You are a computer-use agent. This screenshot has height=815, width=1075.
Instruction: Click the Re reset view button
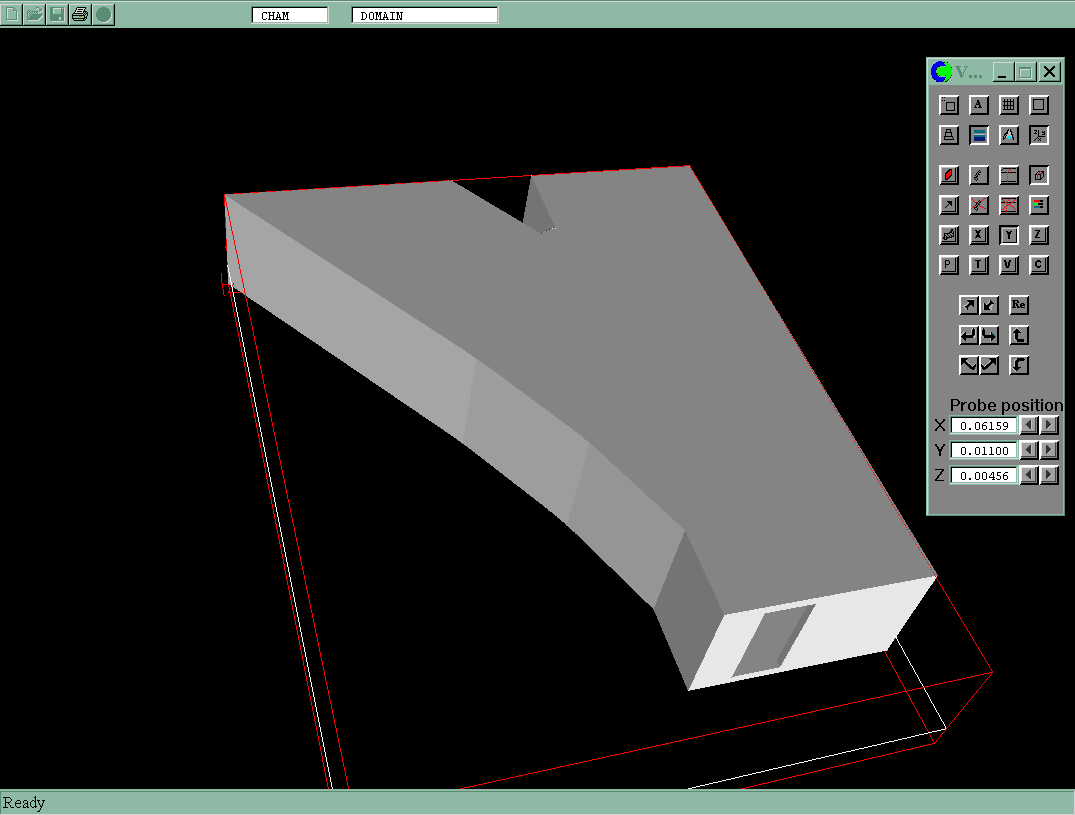(x=1018, y=305)
